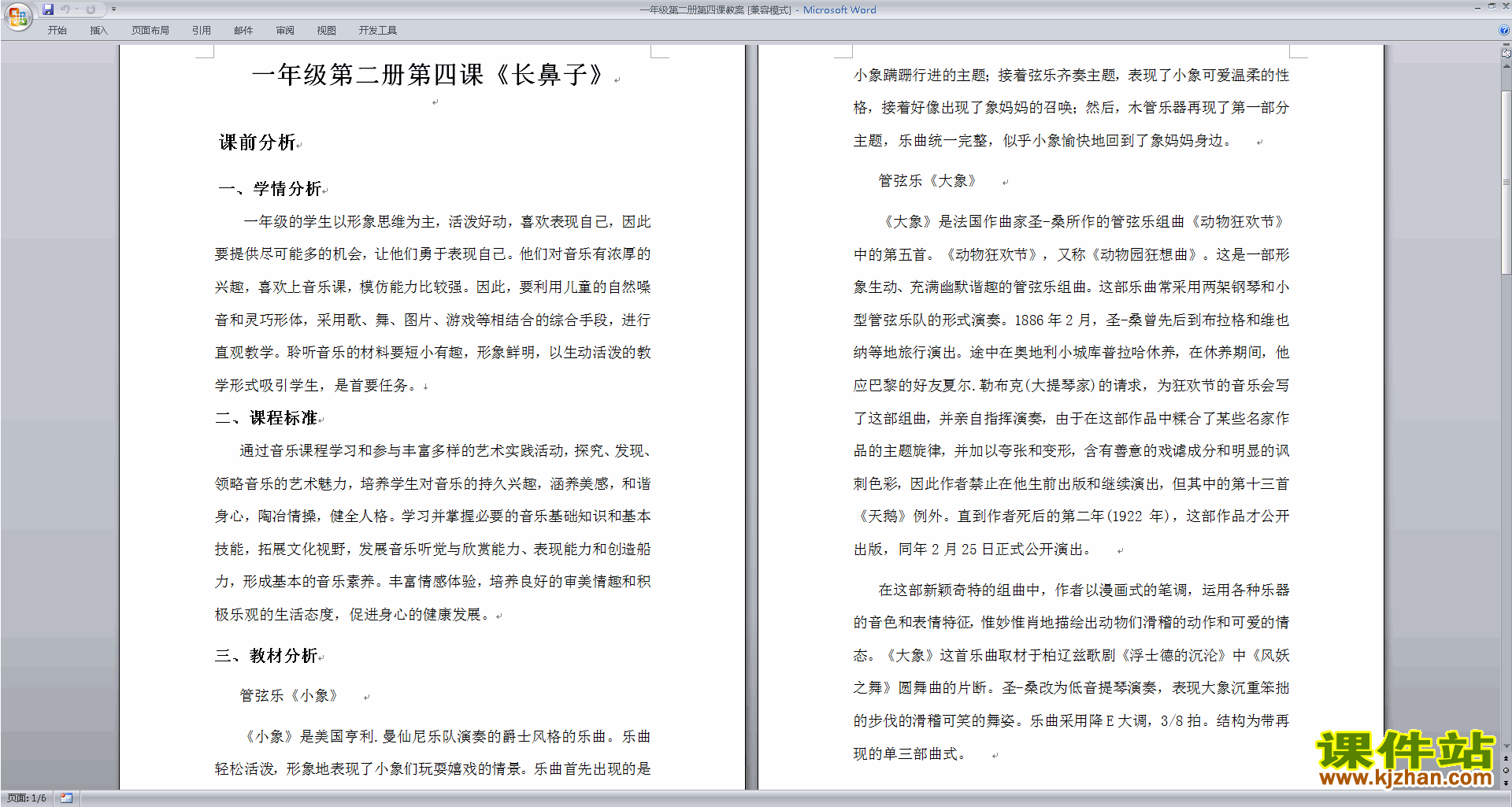
Task: Open the 视图 ribbon tab
Action: point(327,31)
